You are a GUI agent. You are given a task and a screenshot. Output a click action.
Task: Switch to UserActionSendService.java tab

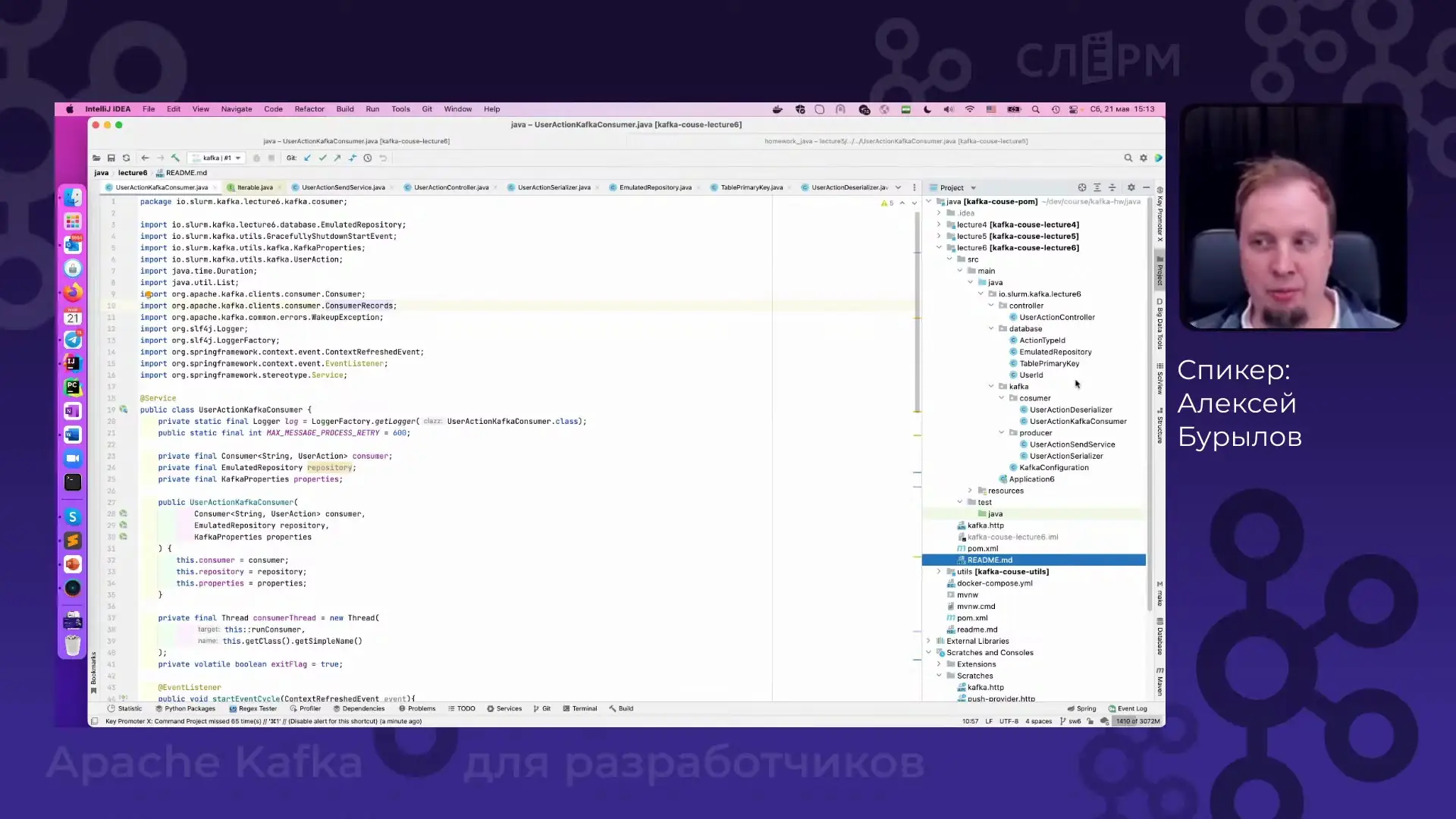coord(343,187)
